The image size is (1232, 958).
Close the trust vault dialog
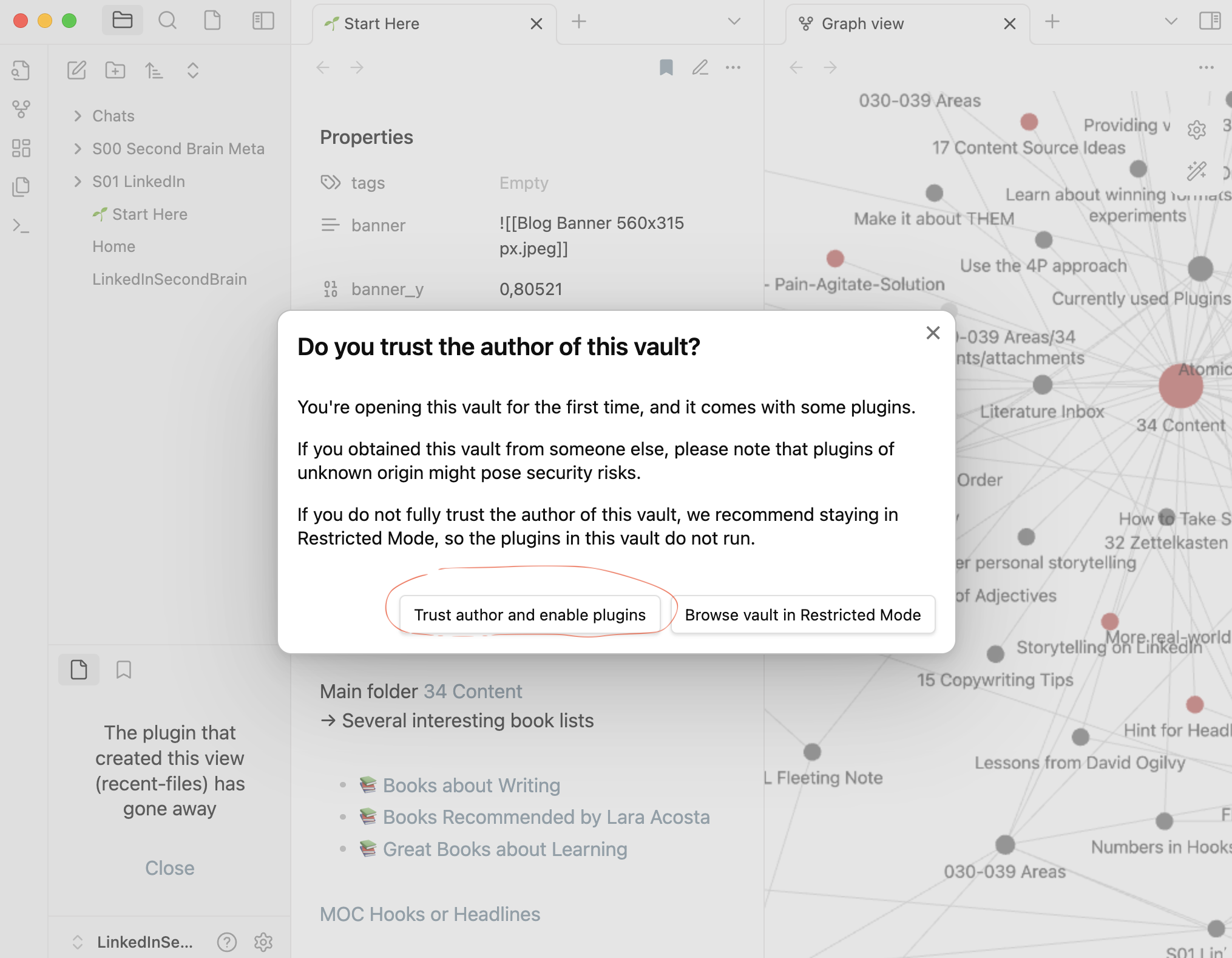coord(933,333)
